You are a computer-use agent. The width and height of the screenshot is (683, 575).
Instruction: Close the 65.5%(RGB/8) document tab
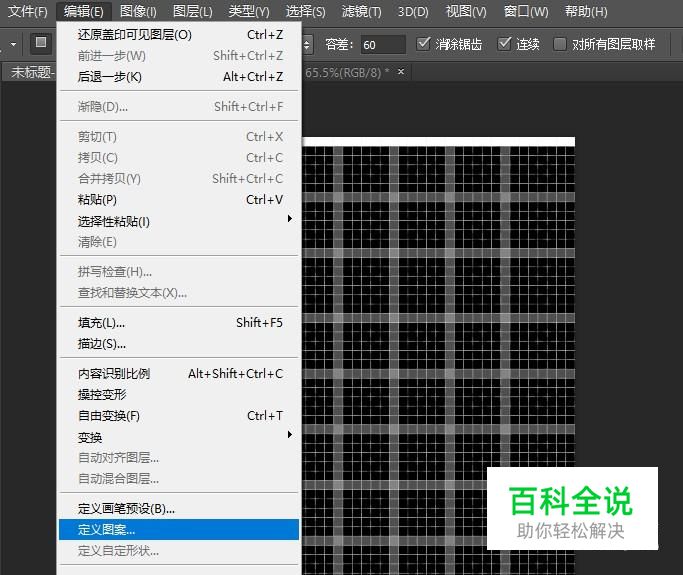point(401,71)
